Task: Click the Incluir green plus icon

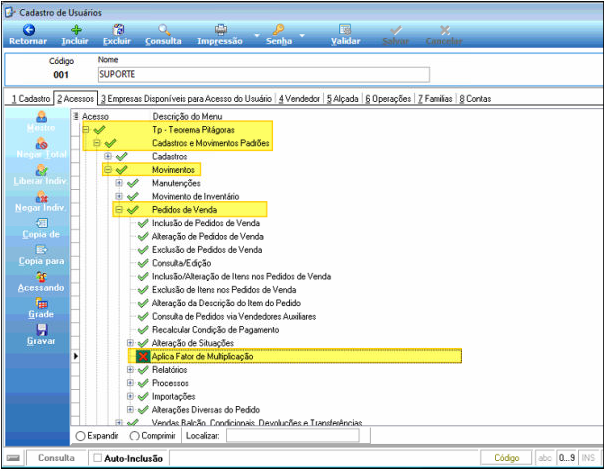Action: [x=76, y=30]
